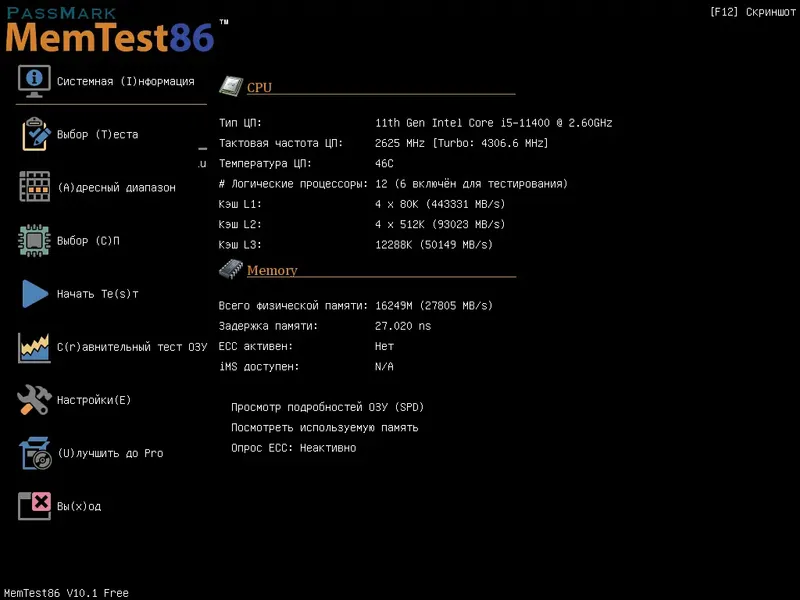Click clock speed value 2625 MHz
Screen dimensions: 800x600
tap(462, 143)
